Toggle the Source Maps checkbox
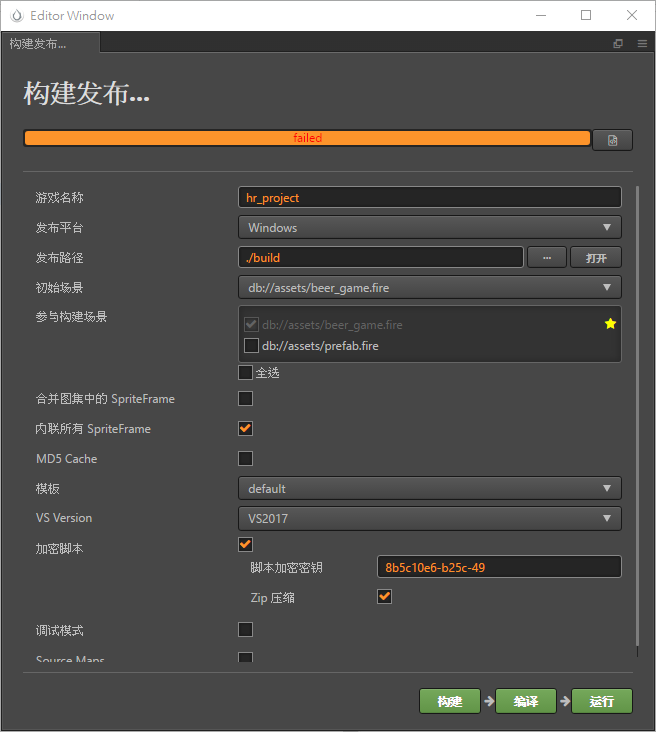Viewport: 656px width, 732px height. click(246, 657)
